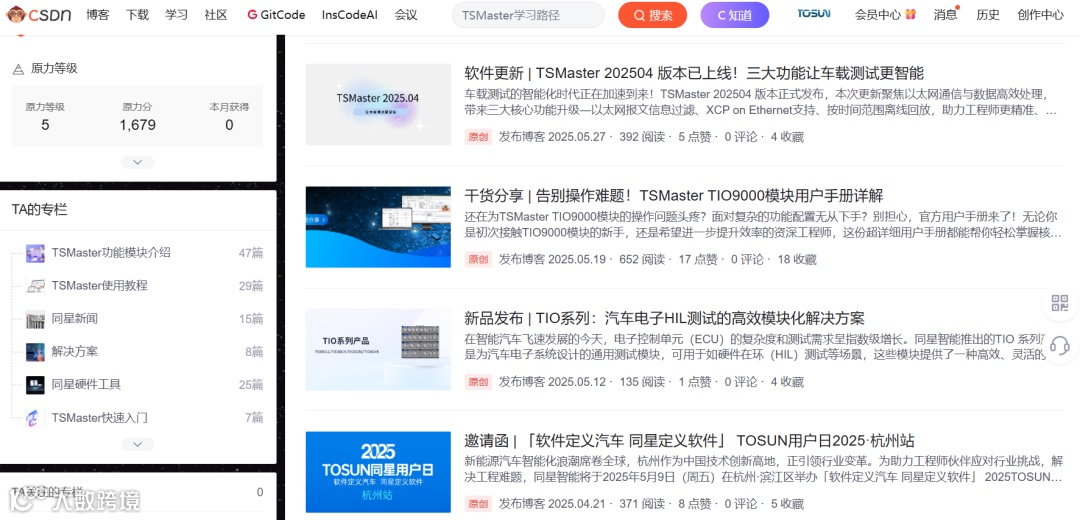The image size is (1080, 520).
Task: Click 本月获得 value 0
Action: pos(229,125)
